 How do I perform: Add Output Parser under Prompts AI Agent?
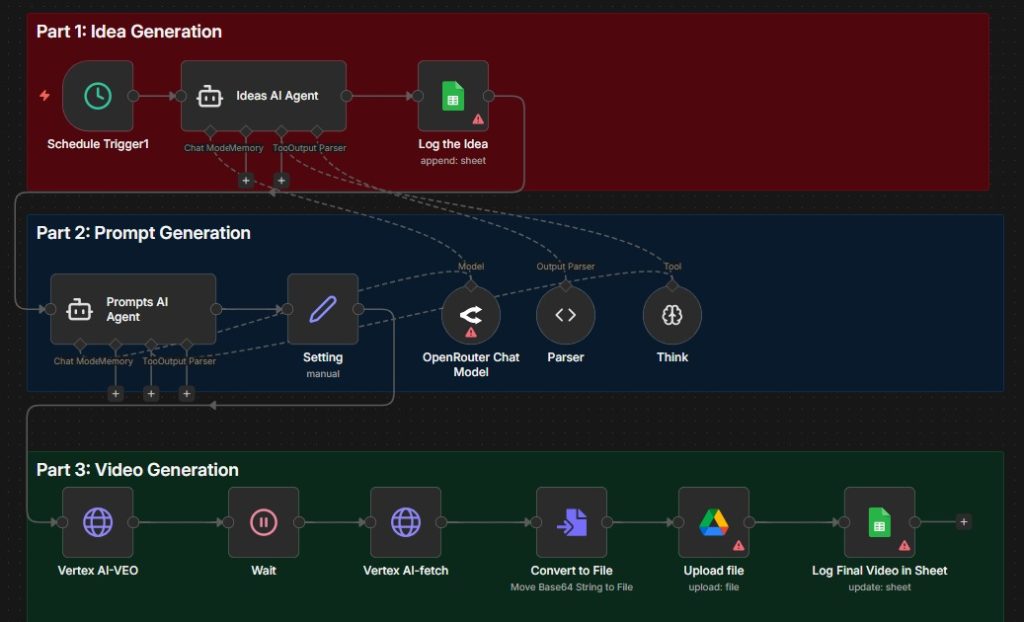[x=187, y=393]
